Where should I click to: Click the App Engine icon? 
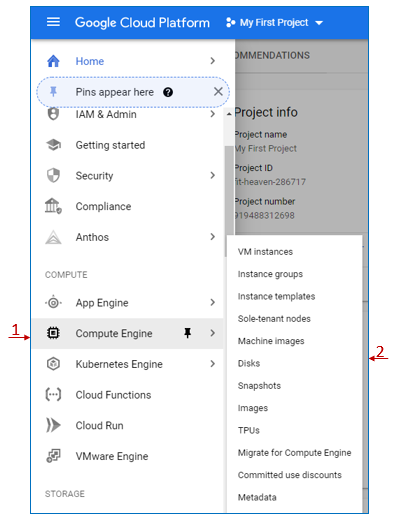(x=53, y=303)
